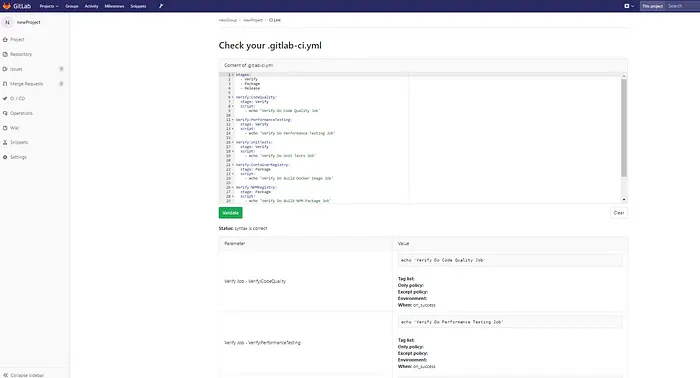Screen dimensions: 700x378
Task: Open Snippets icon in left sidebar
Action: pyautogui.click(x=5, y=142)
